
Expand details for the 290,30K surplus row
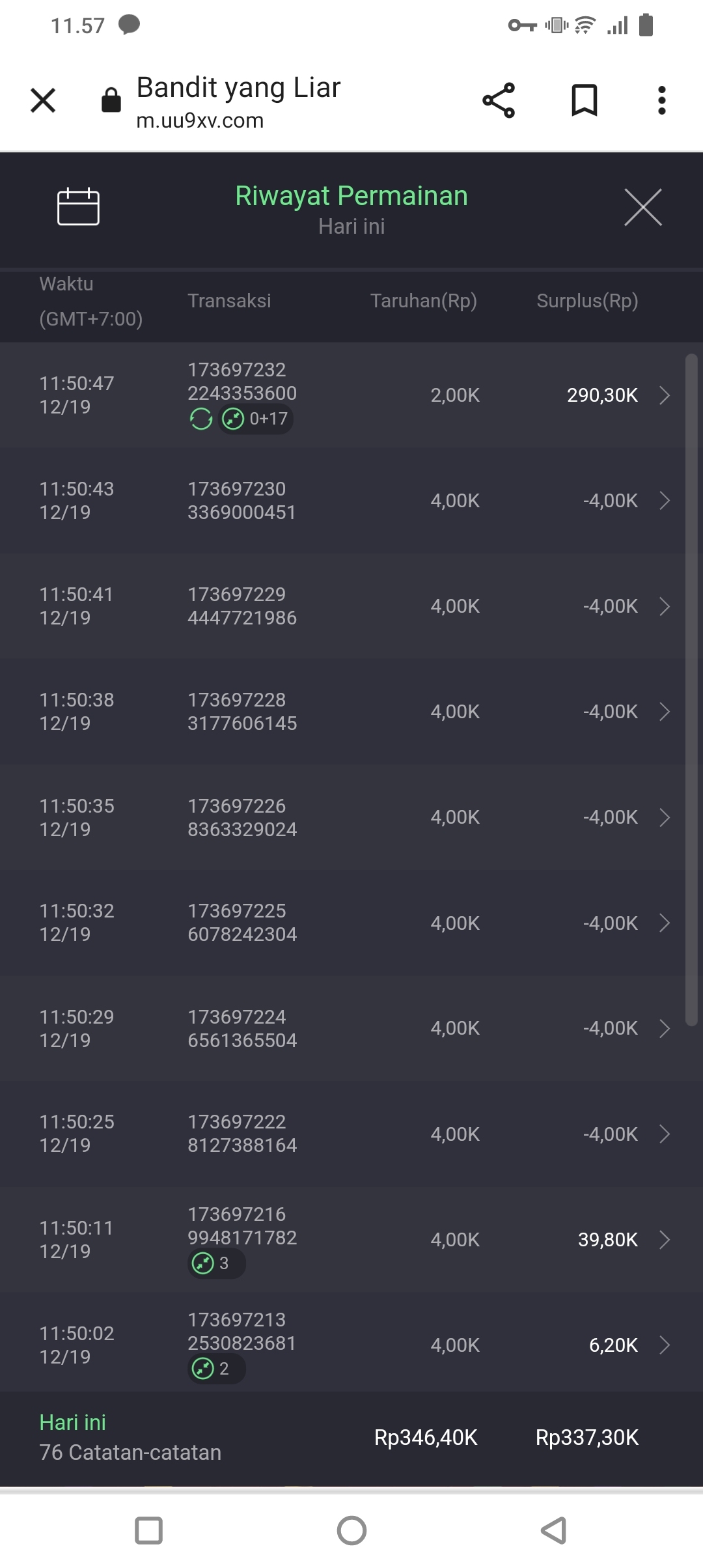pyautogui.click(x=664, y=395)
